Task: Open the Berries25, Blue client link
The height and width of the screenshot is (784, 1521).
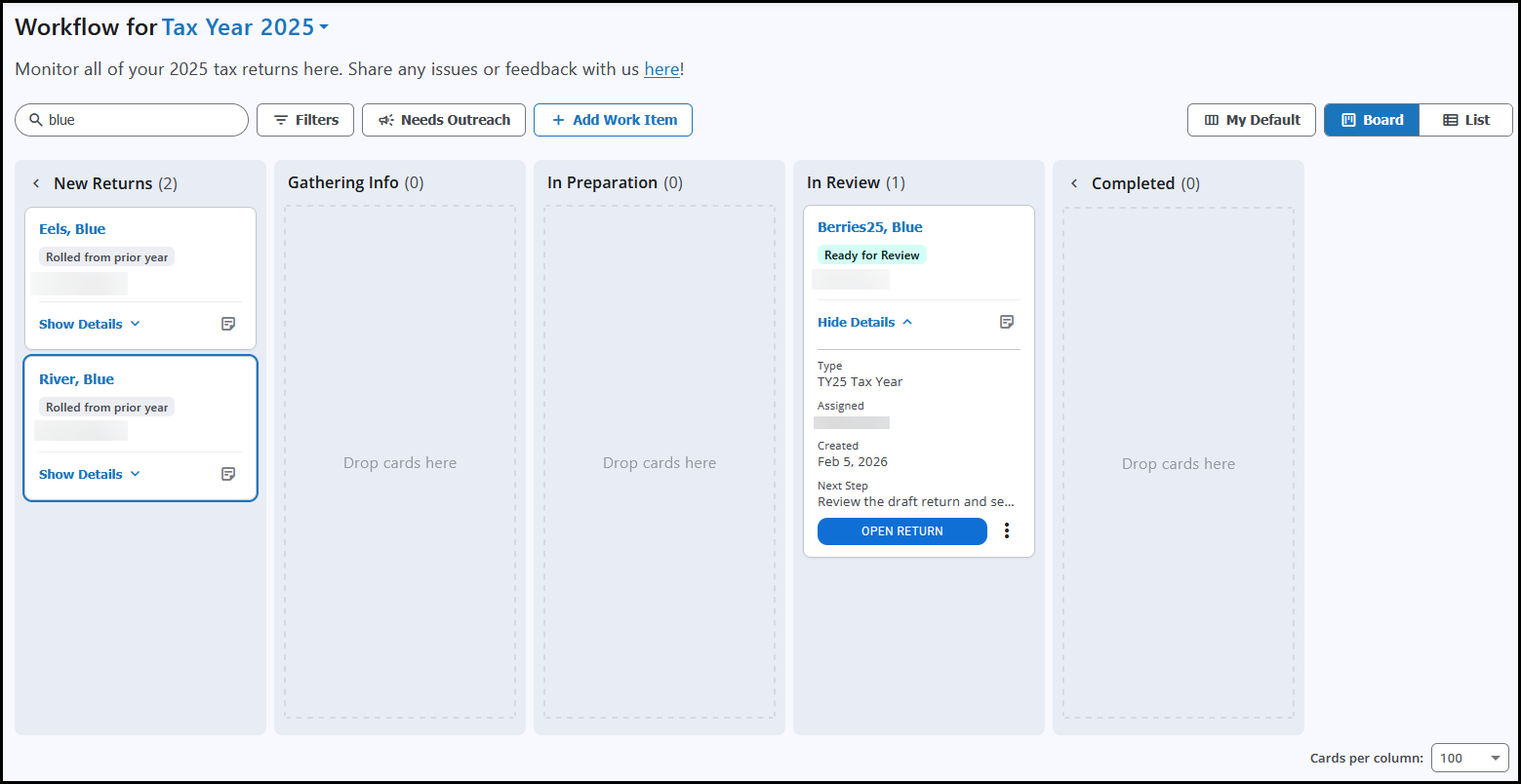Action: 869,227
